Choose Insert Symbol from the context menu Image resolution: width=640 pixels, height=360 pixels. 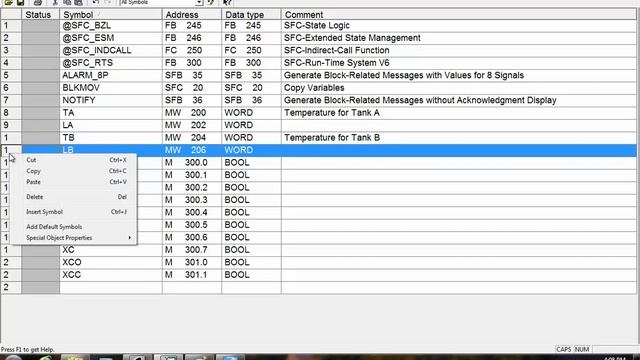(73, 212)
